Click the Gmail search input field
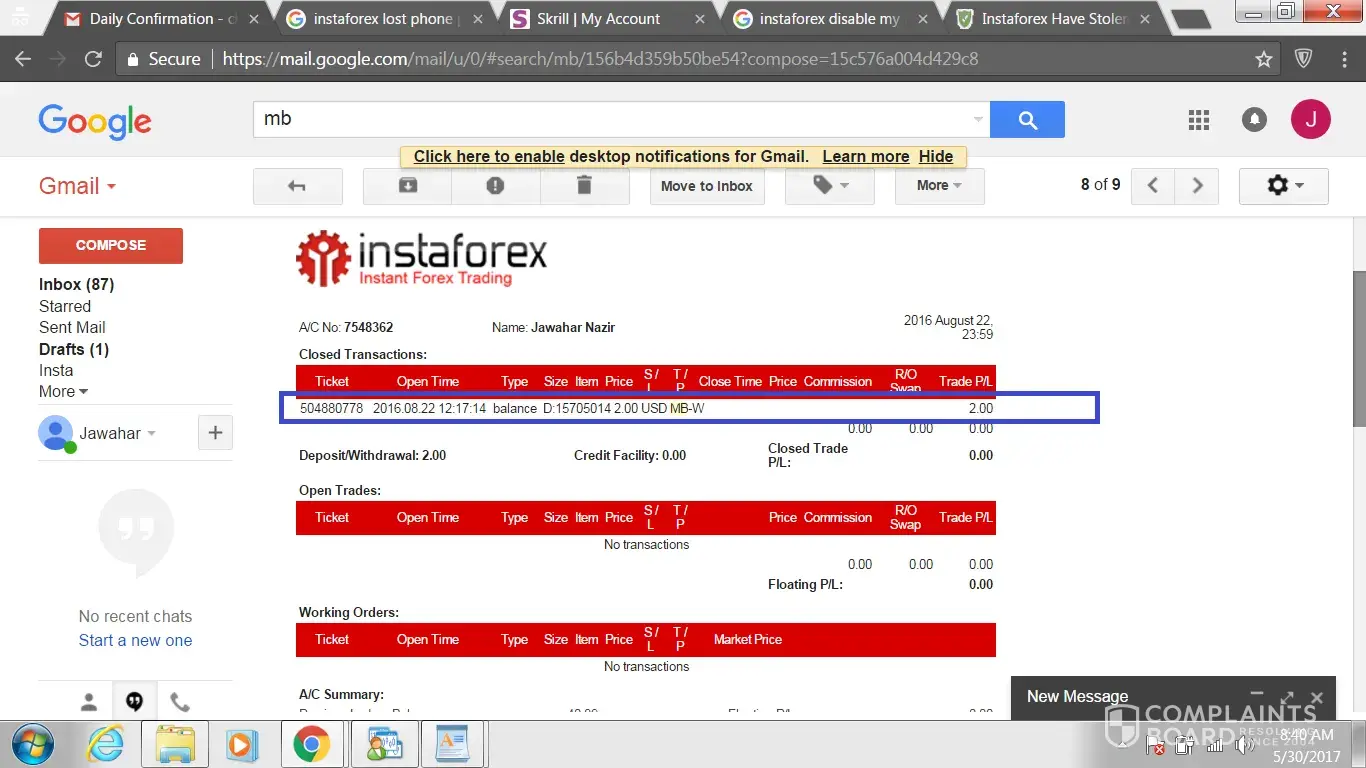Image resolution: width=1366 pixels, height=768 pixels. coord(610,119)
